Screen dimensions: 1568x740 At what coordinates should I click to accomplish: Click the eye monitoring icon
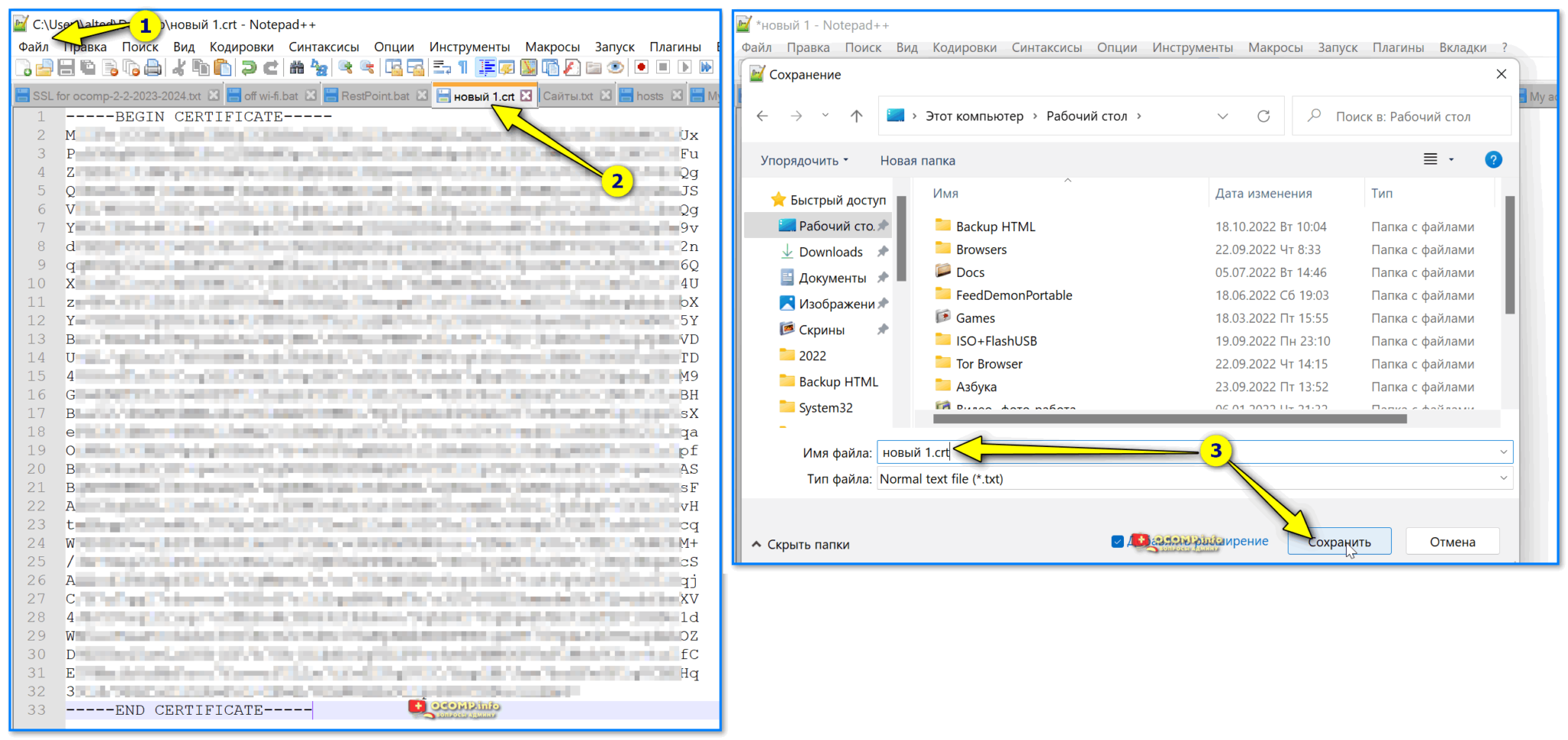pos(615,68)
